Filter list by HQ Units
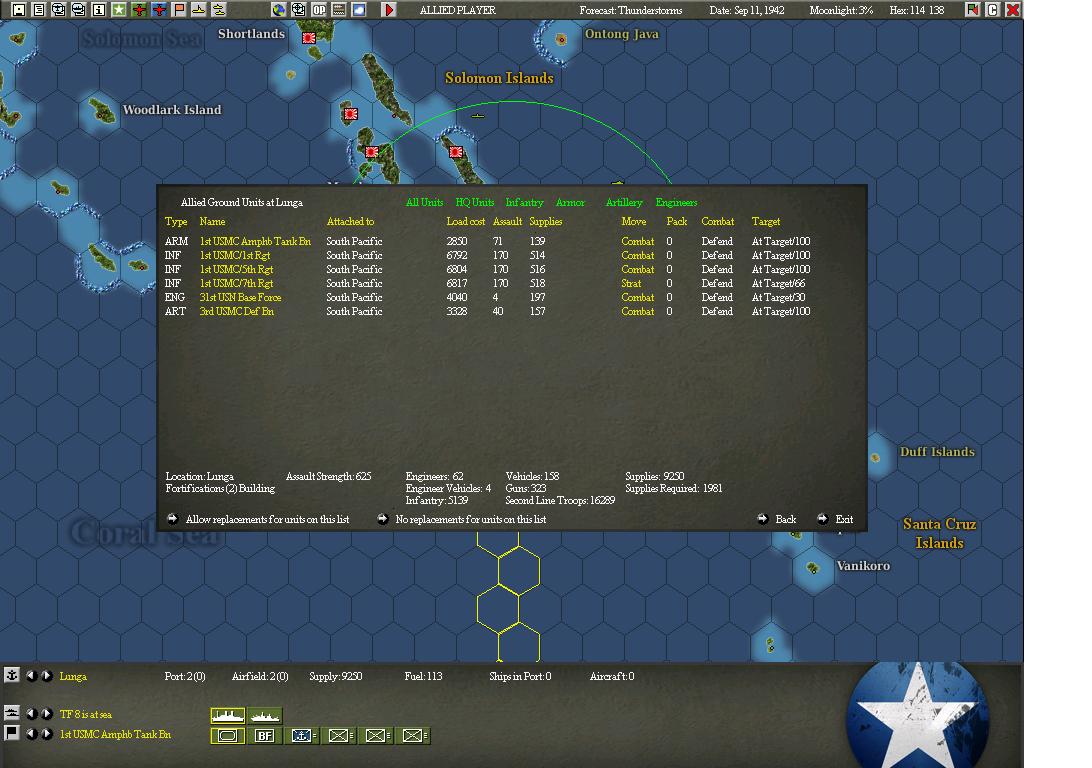The width and height of the screenshot is (1092, 768). pos(474,203)
